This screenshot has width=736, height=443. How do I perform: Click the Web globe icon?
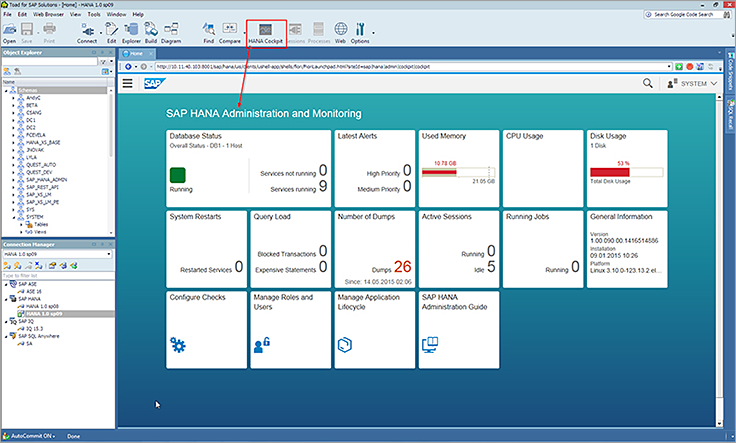coord(340,33)
